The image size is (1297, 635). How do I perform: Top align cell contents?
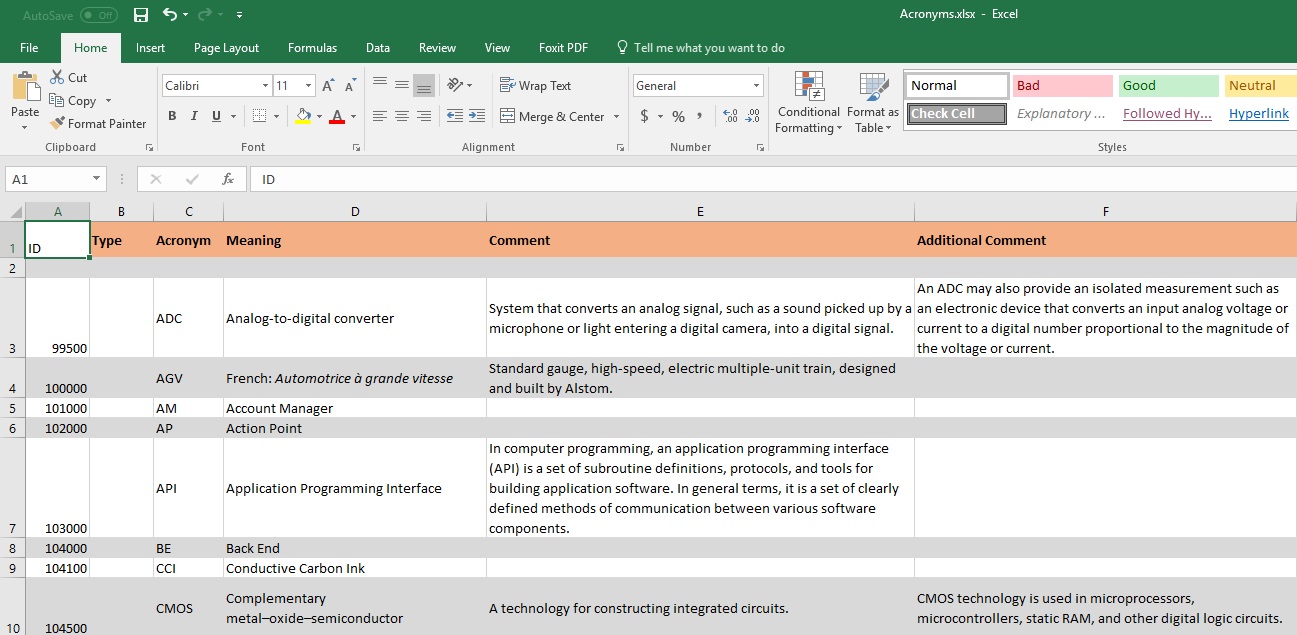click(380, 85)
